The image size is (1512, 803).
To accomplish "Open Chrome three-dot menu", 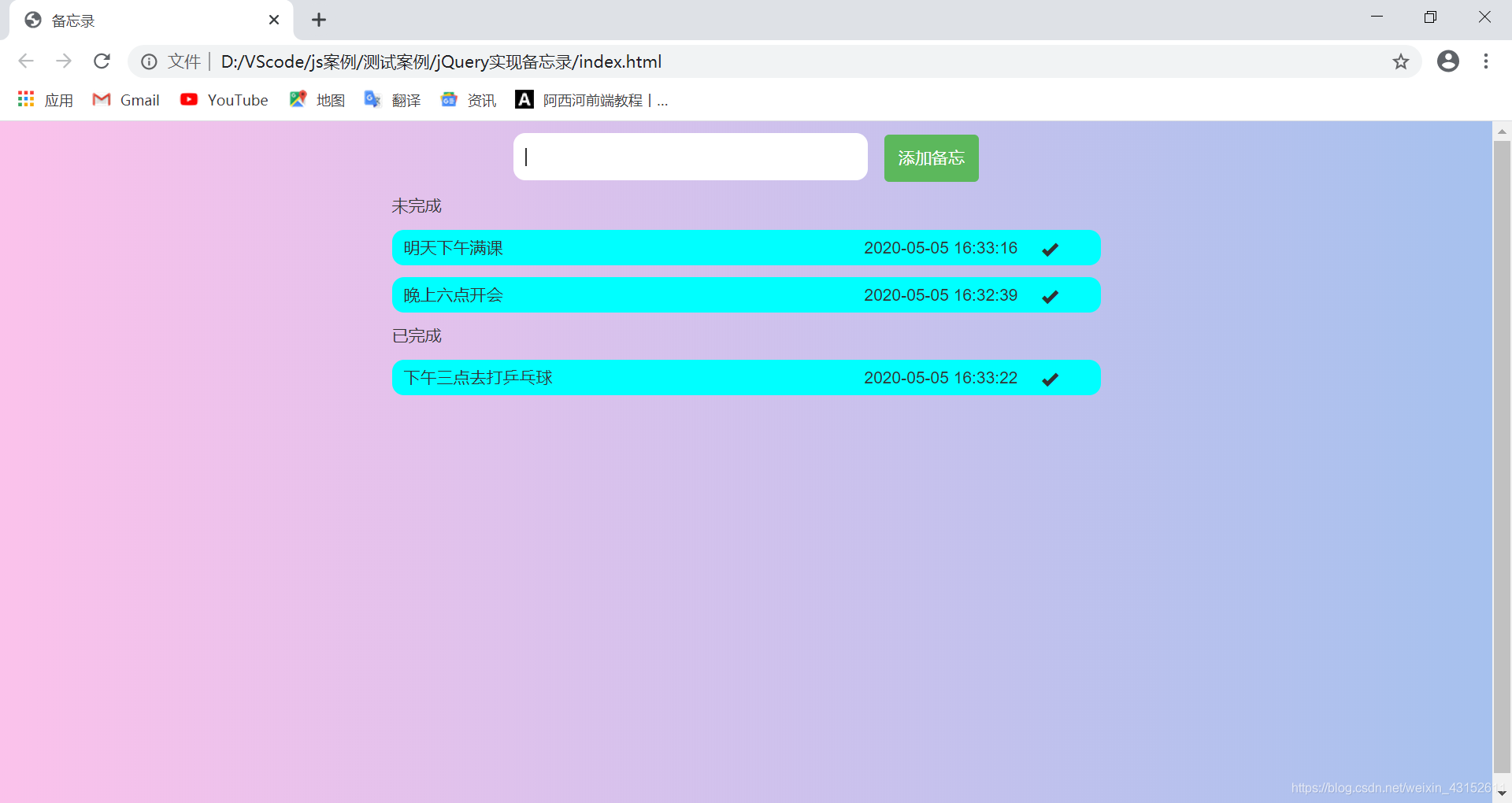I will point(1486,61).
